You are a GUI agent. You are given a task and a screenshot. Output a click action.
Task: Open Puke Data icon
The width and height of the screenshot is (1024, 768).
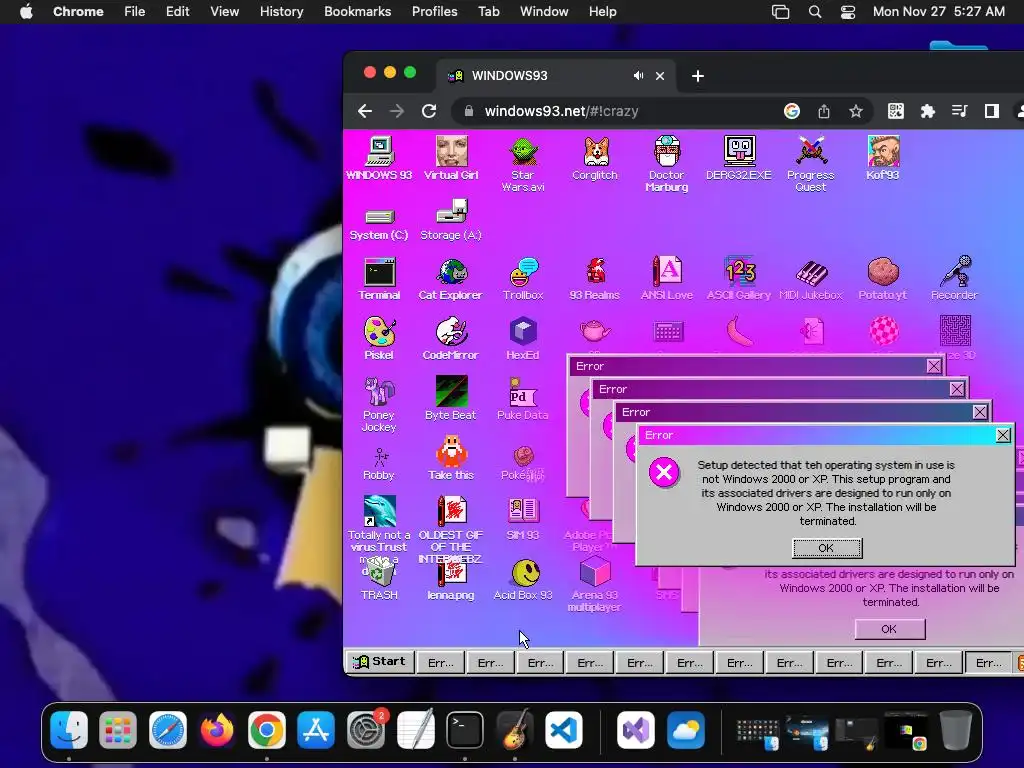[523, 398]
